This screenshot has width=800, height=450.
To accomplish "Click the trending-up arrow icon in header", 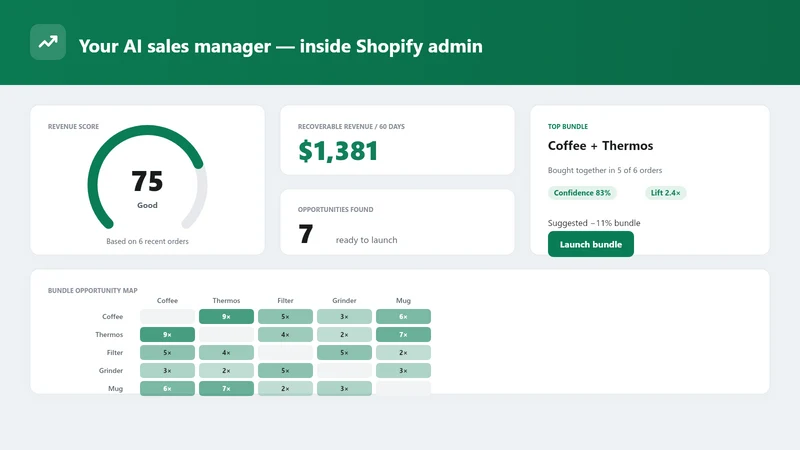I will click(x=48, y=42).
